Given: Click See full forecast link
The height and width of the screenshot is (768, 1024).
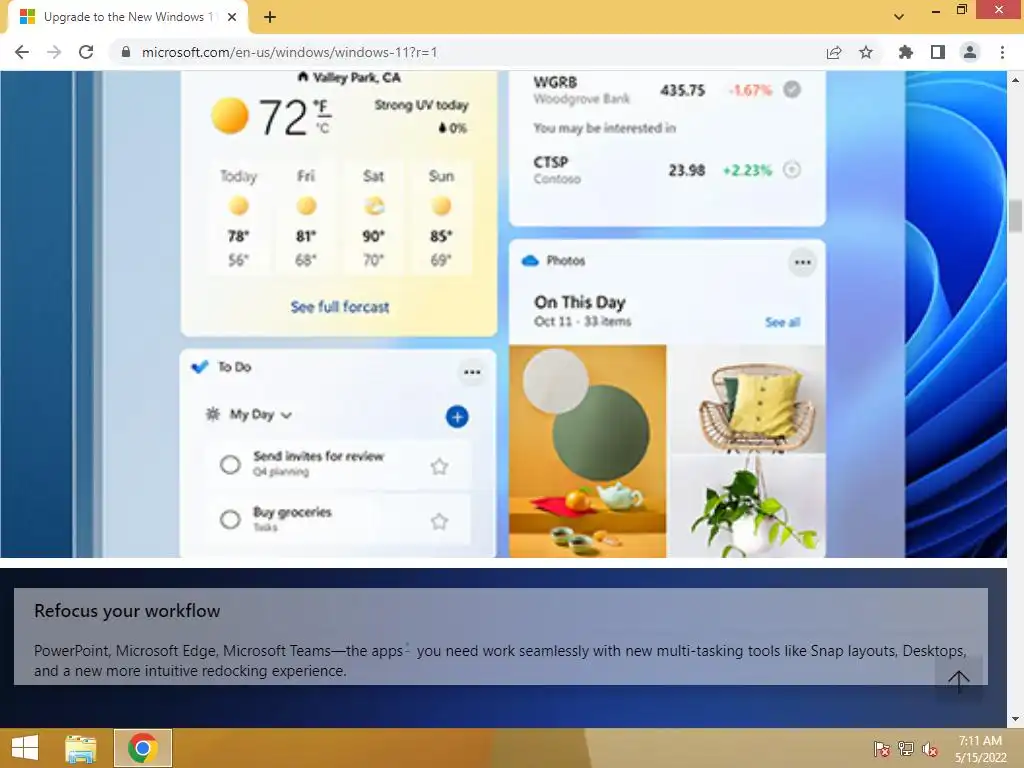Looking at the screenshot, I should [340, 307].
